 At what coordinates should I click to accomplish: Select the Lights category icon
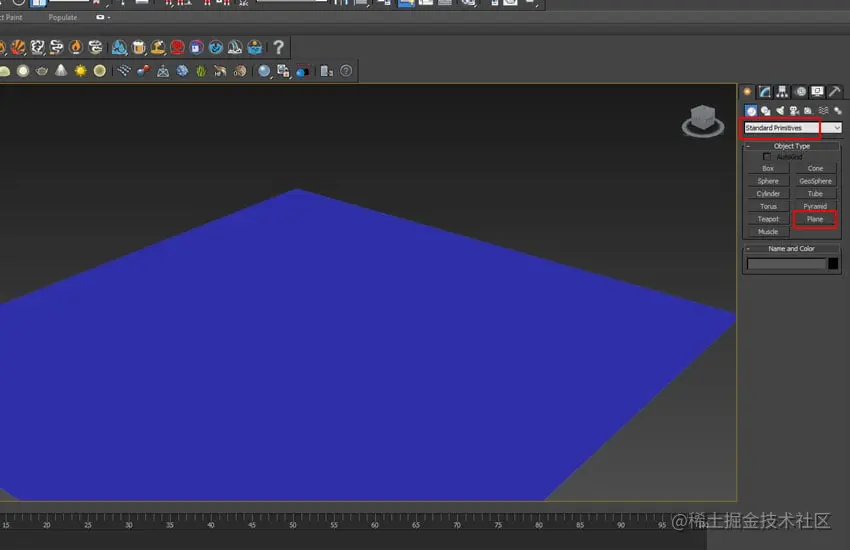point(780,111)
